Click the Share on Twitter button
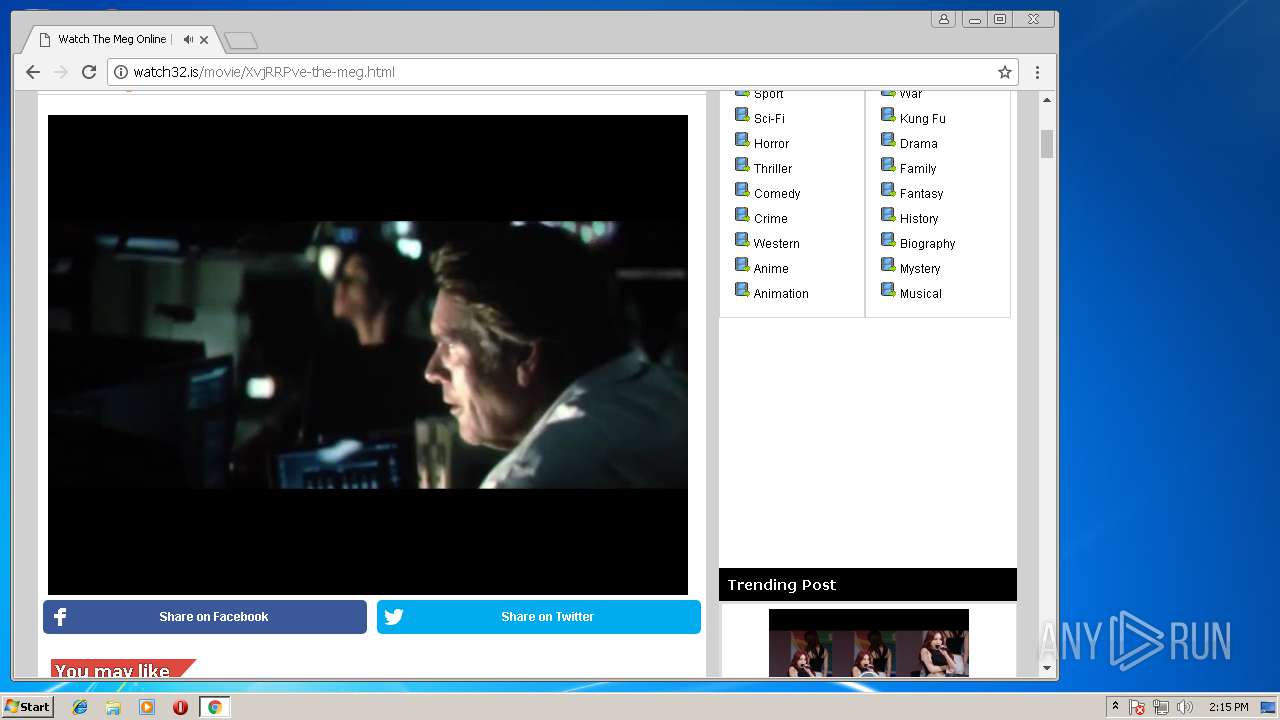 pyautogui.click(x=539, y=617)
